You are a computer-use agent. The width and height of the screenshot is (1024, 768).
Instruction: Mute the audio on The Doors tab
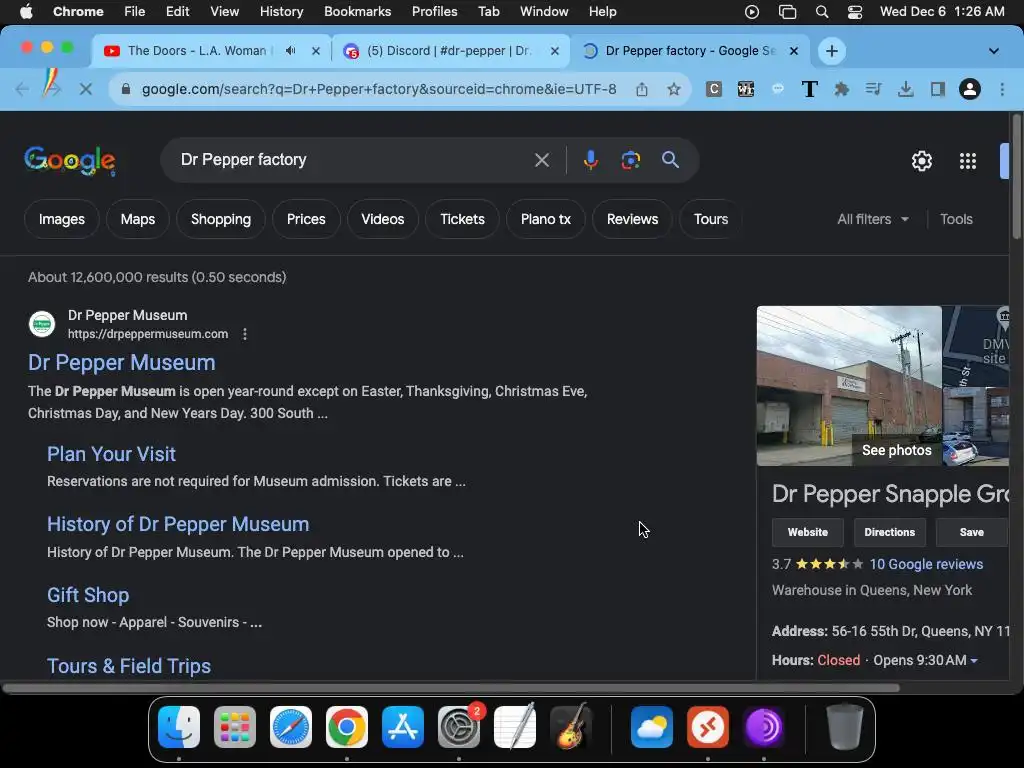point(291,51)
